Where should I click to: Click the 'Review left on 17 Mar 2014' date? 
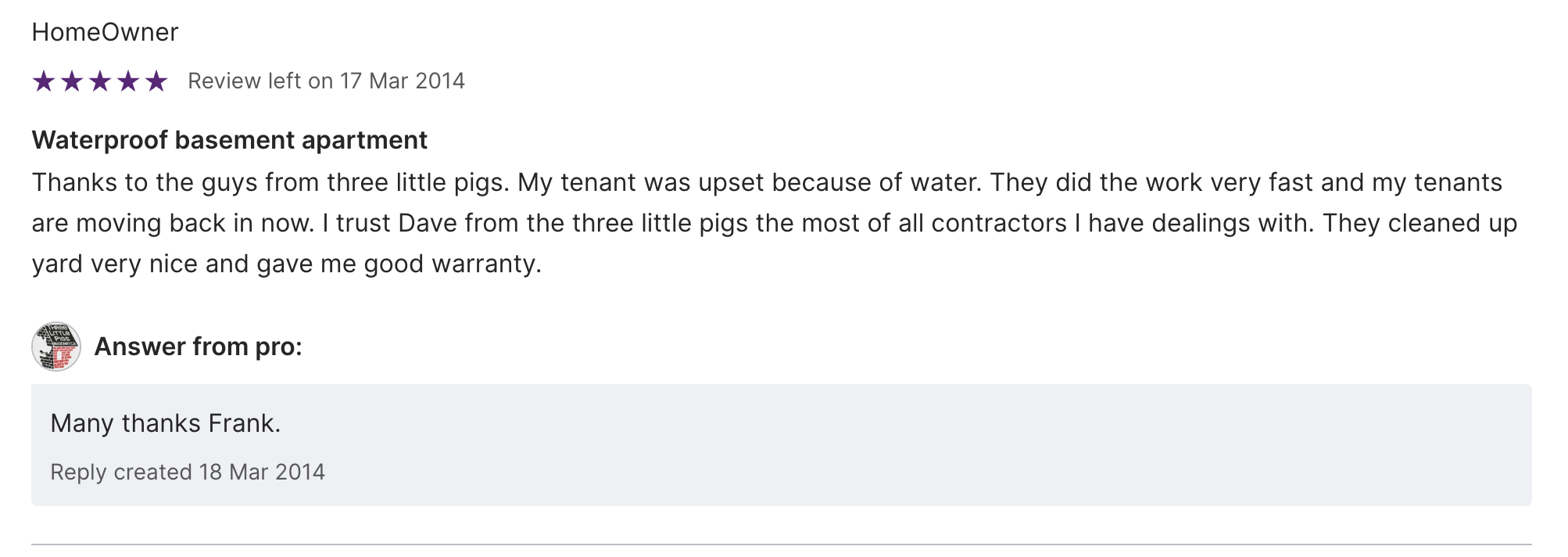[326, 81]
